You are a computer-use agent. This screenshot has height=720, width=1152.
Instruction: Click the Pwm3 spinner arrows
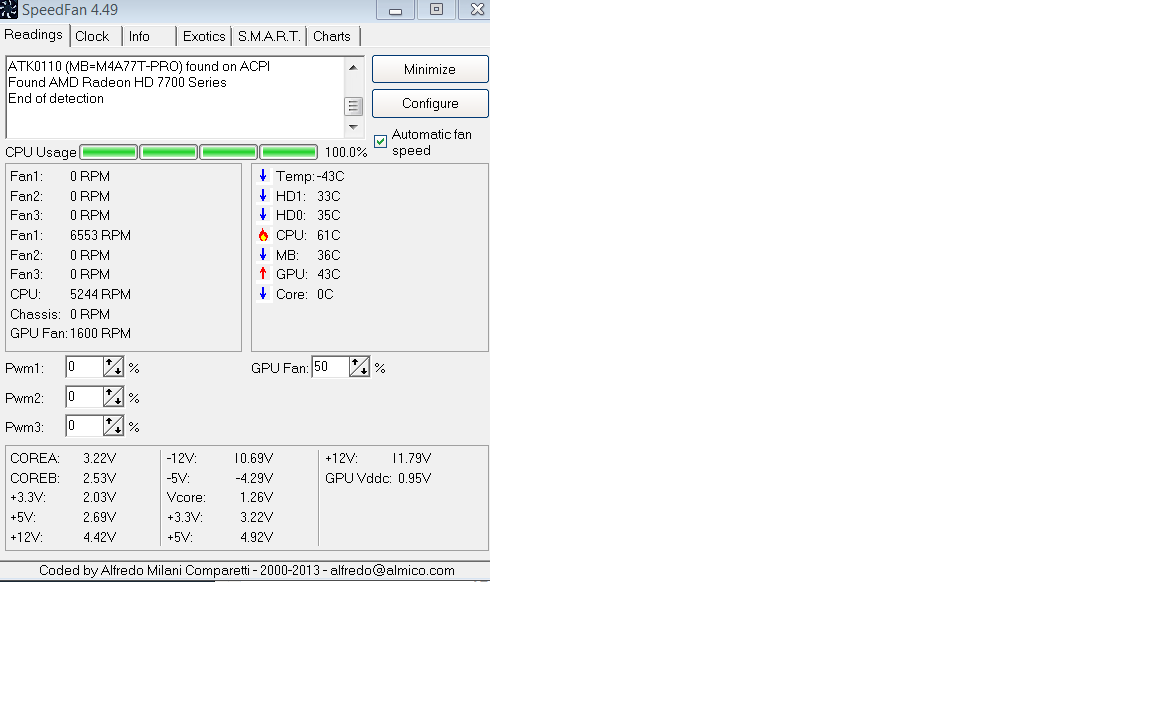(x=113, y=425)
